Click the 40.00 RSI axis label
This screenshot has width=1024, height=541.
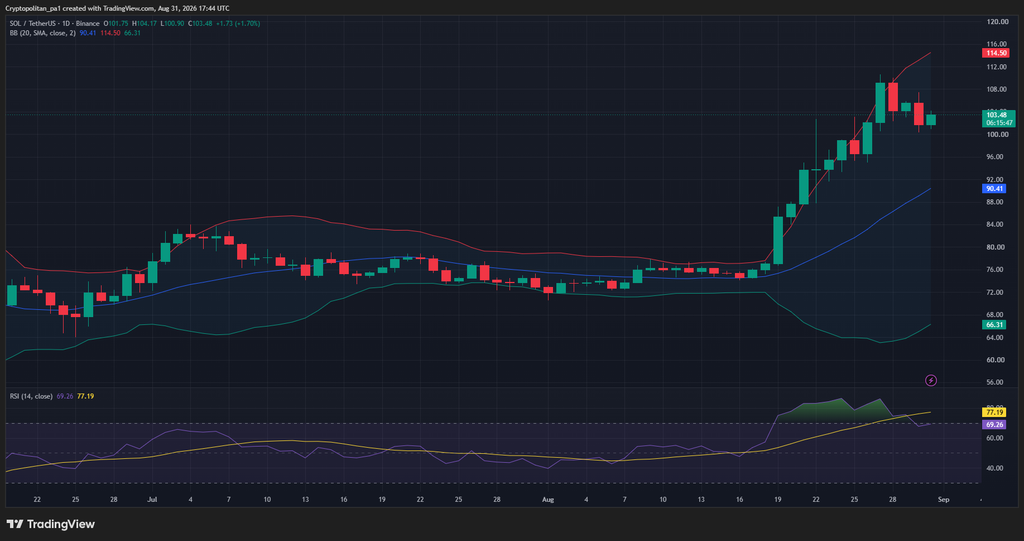[x=997, y=468]
